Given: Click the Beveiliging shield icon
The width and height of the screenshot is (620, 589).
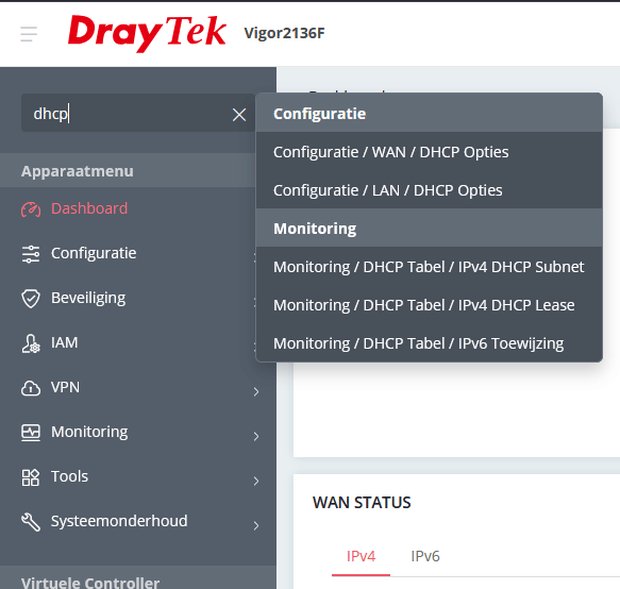Looking at the screenshot, I should point(31,298).
